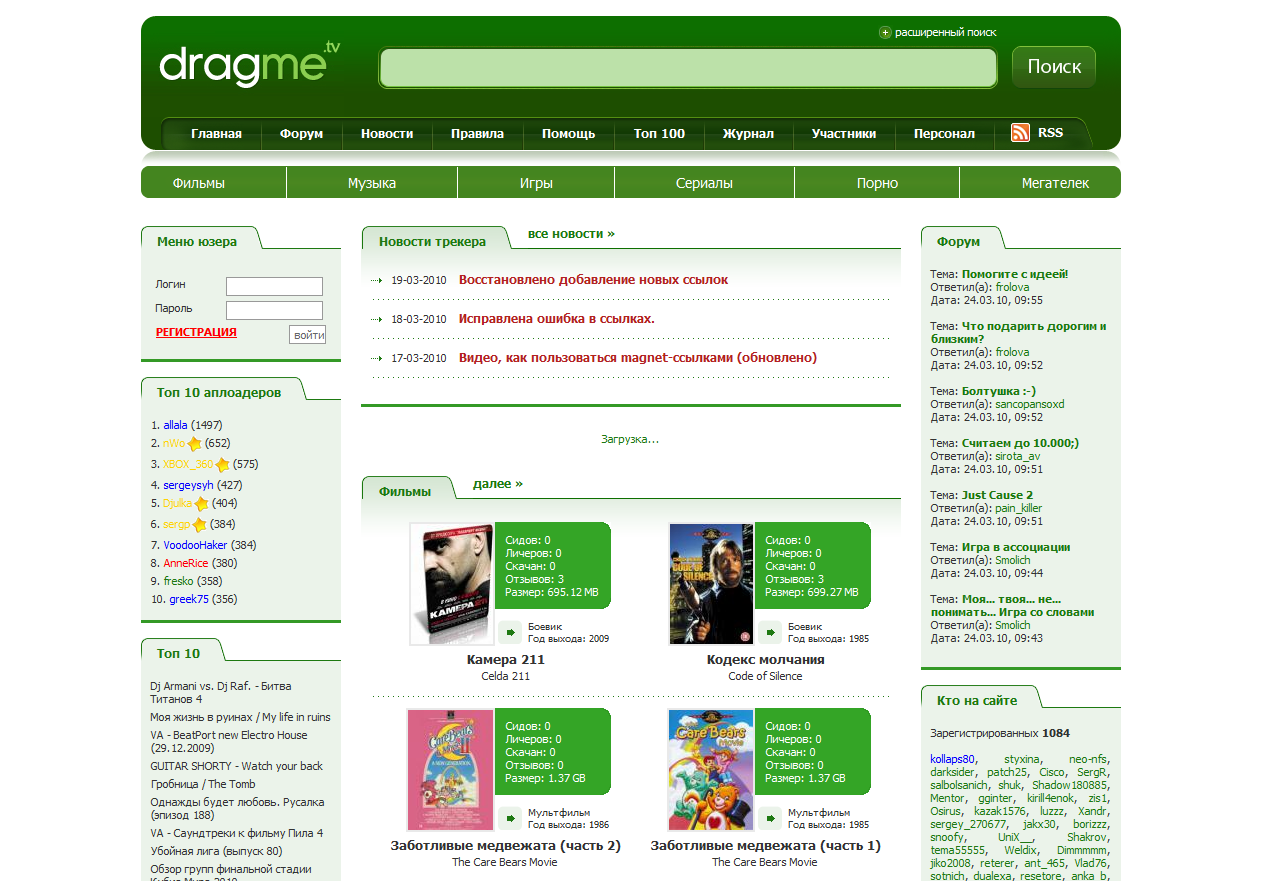Open forum topic Болтушка :-)

pos(999,391)
